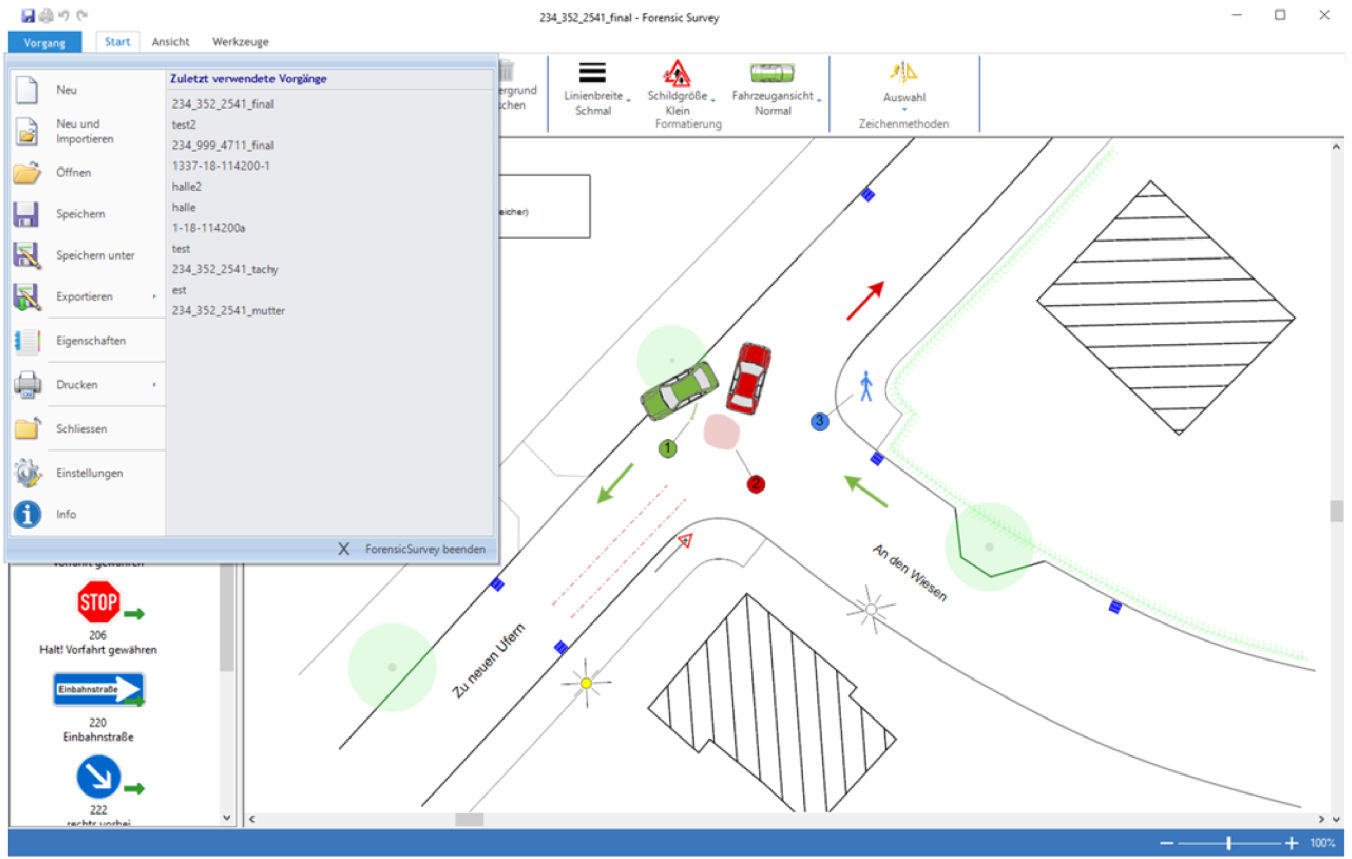Click the Neu und Importieren icon

click(27, 132)
